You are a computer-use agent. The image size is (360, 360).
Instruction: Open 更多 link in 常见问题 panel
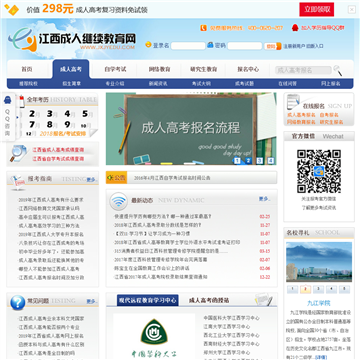click(x=91, y=301)
